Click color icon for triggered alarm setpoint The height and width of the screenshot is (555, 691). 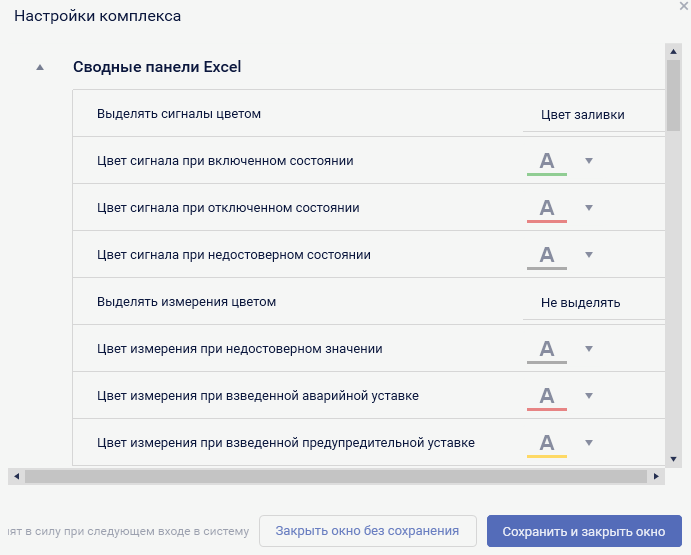[546, 396]
